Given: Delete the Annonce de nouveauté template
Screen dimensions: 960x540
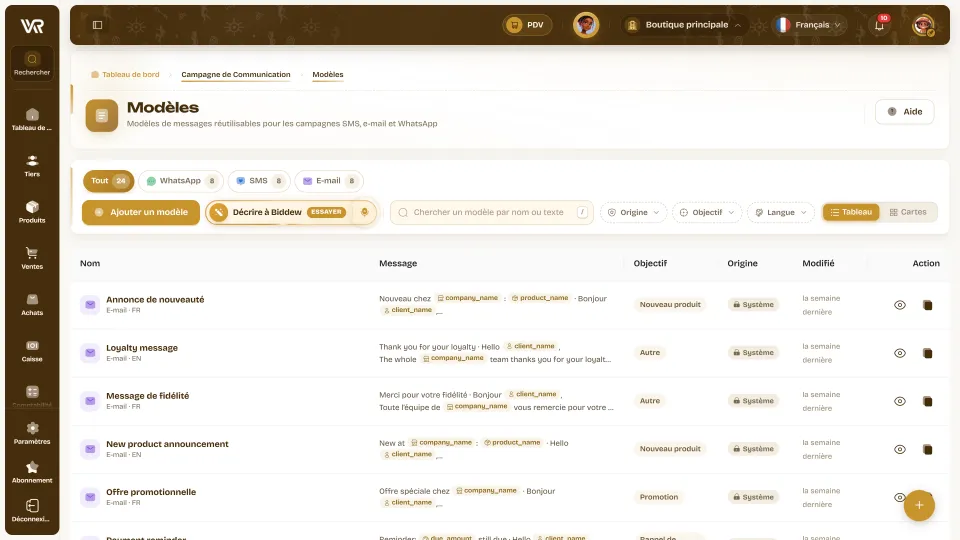Looking at the screenshot, I should click(928, 305).
